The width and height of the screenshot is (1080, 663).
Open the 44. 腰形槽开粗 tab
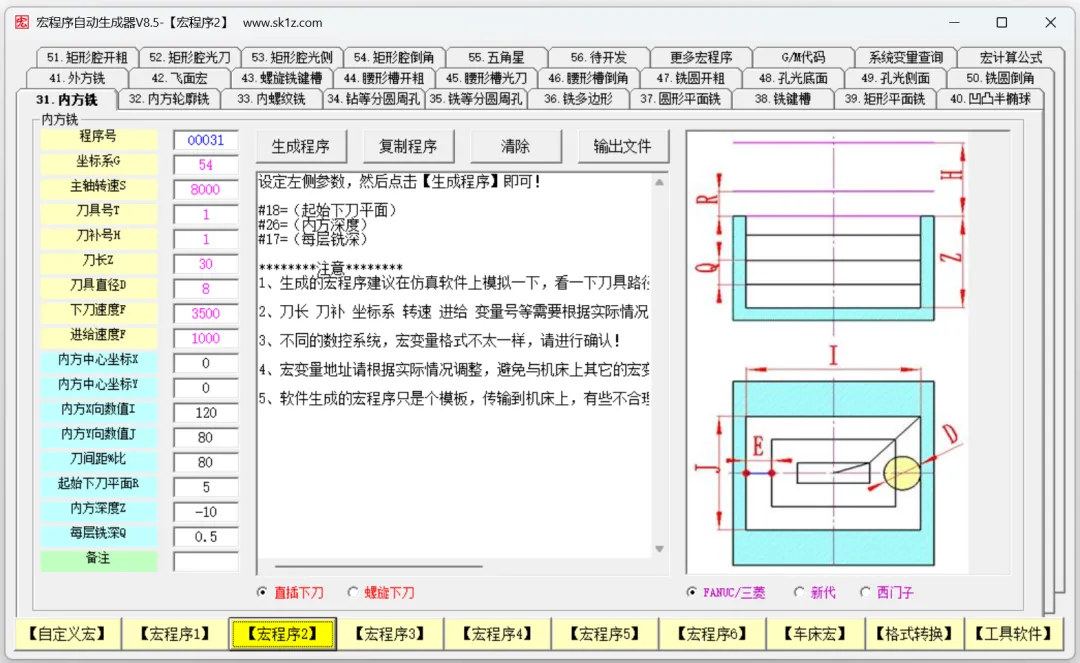[x=384, y=78]
